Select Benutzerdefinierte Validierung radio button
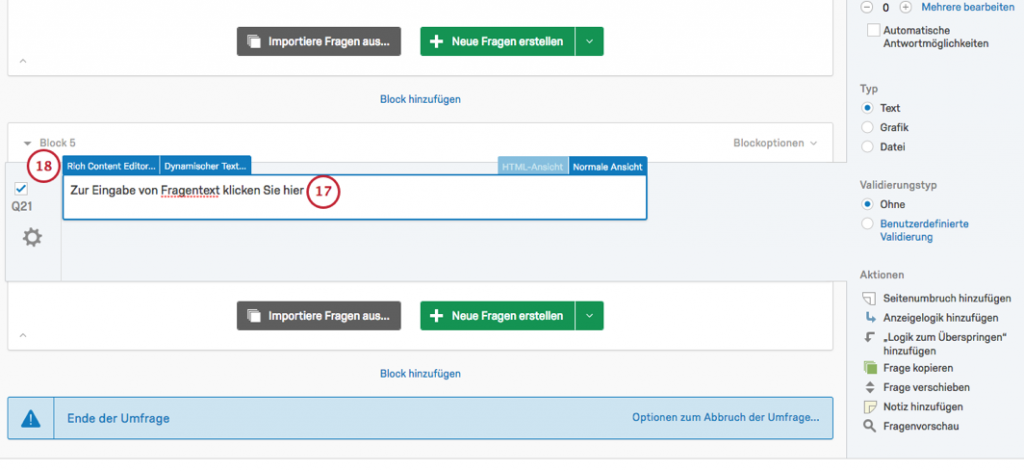 pyautogui.click(x=868, y=224)
